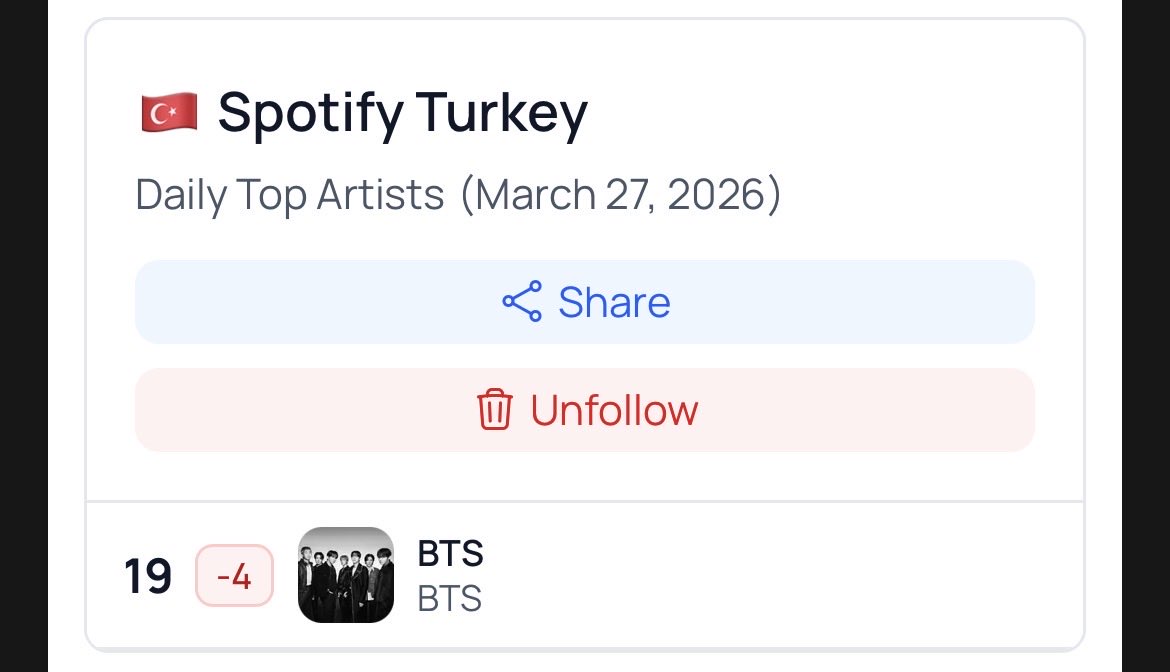
Task: Click the share icon in the Share button
Action: pos(521,301)
